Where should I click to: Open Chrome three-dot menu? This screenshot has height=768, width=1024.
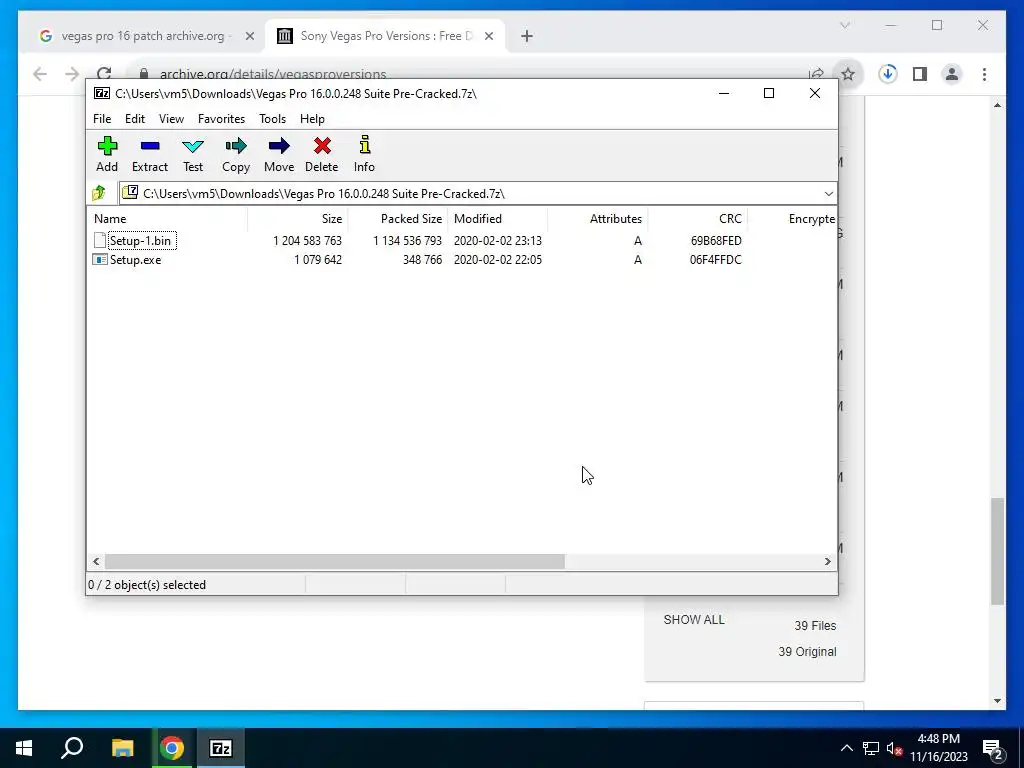tap(984, 74)
